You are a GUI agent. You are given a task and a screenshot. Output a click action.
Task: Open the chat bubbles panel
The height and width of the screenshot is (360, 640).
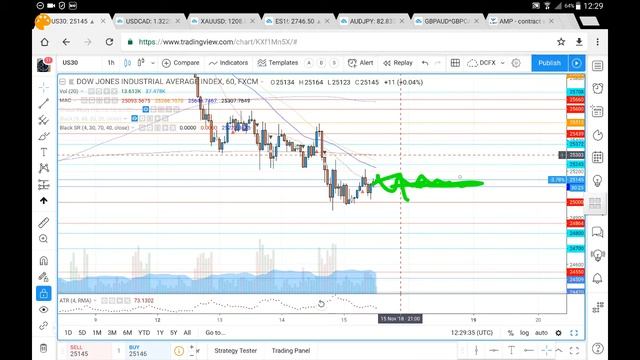pos(598,232)
